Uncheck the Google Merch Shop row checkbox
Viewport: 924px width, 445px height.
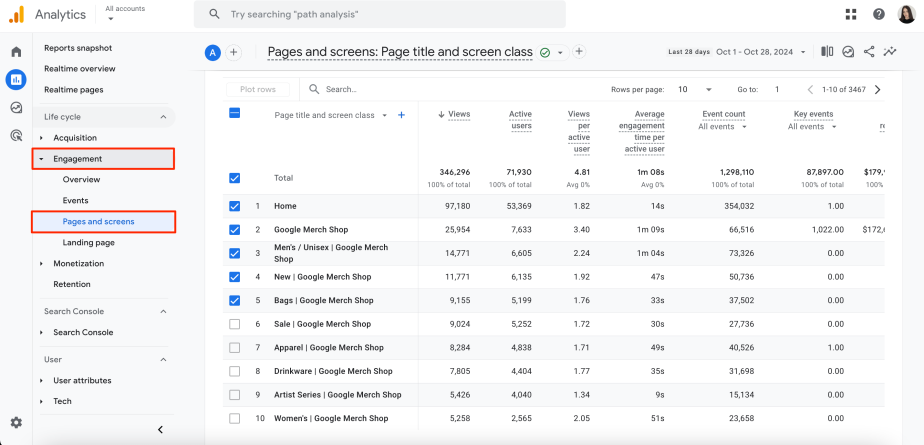pyautogui.click(x=235, y=230)
